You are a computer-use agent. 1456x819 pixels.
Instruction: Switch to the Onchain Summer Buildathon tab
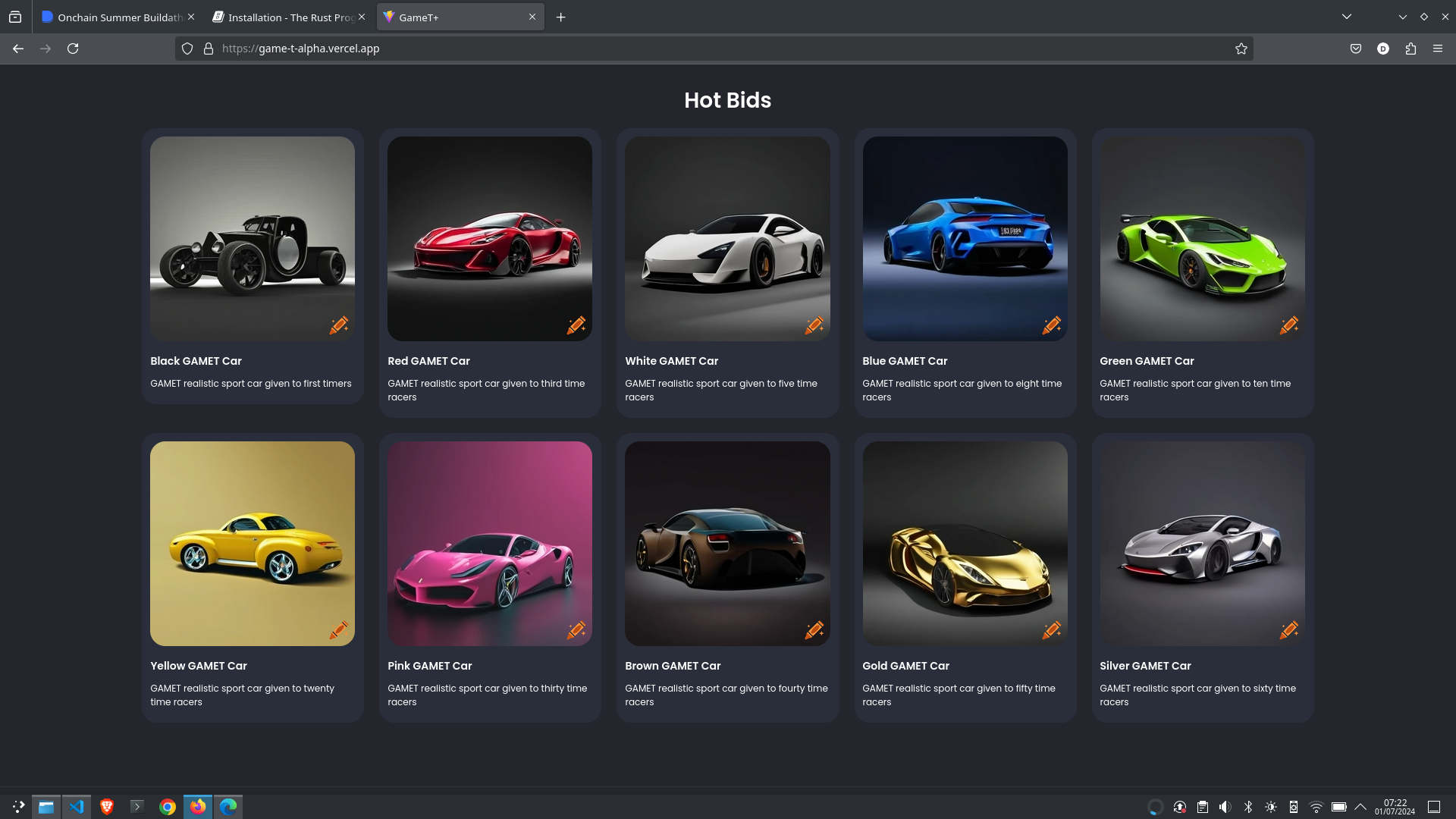tap(114, 17)
